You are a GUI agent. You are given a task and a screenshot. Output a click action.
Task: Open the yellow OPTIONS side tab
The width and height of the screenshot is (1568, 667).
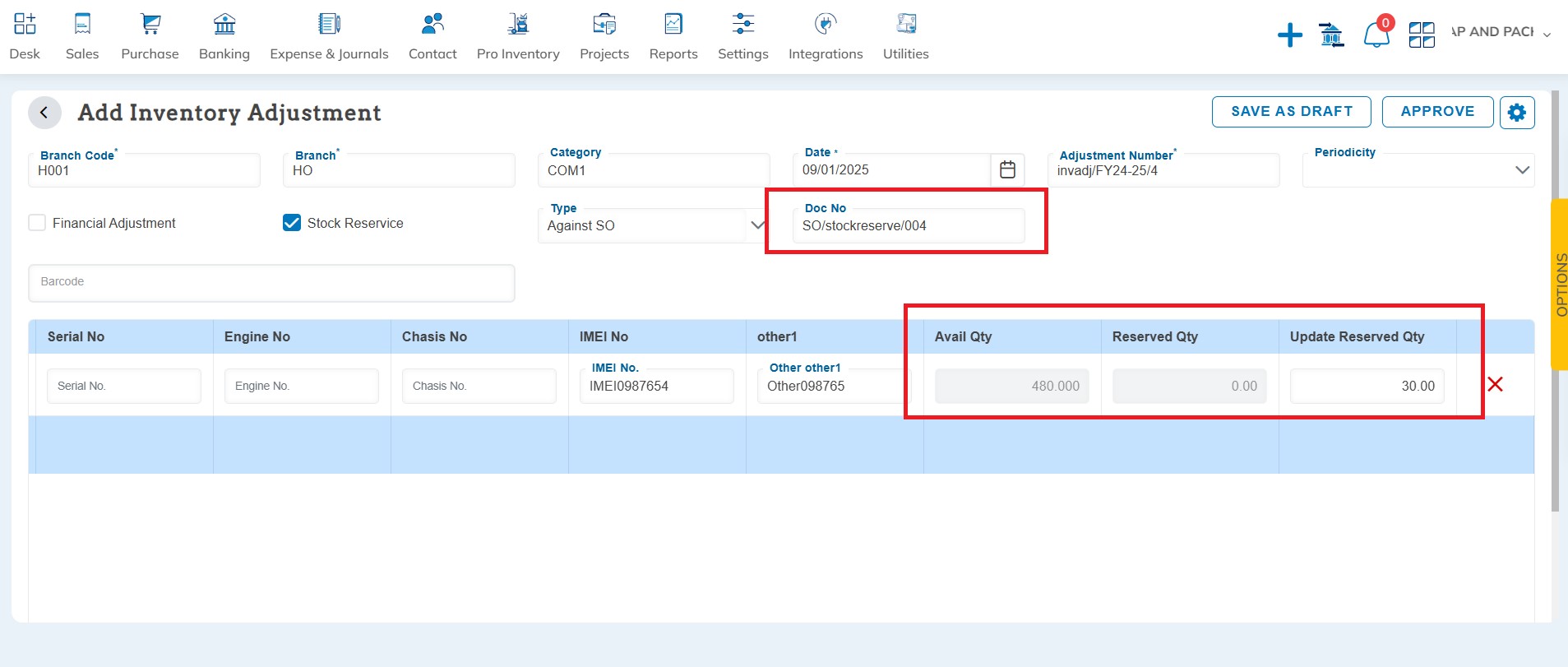pos(1559,284)
